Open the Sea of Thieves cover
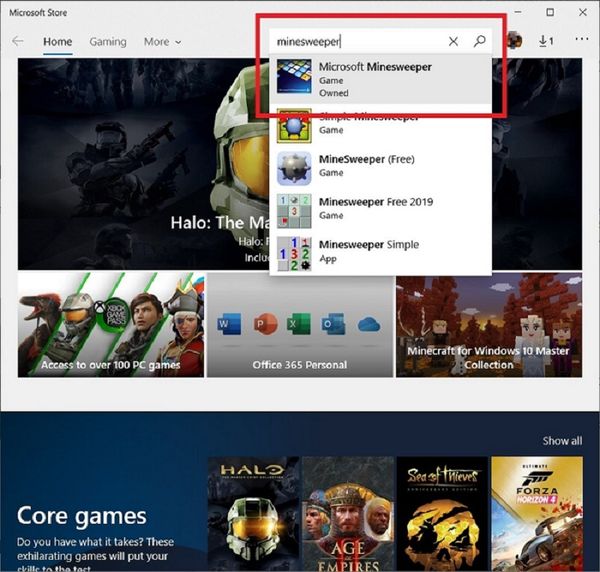The width and height of the screenshot is (600, 572). click(x=441, y=514)
